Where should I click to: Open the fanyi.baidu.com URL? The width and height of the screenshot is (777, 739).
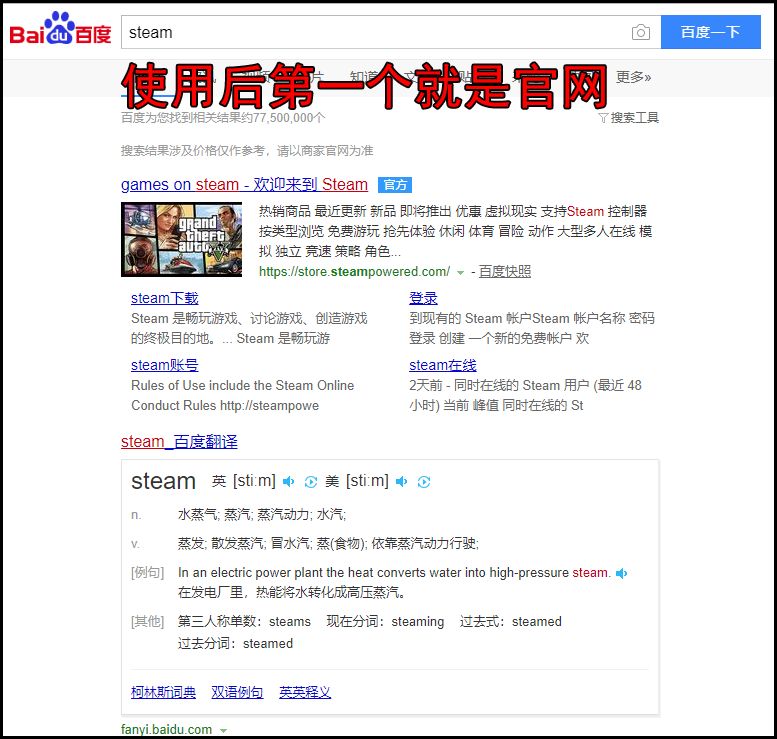coord(166,730)
